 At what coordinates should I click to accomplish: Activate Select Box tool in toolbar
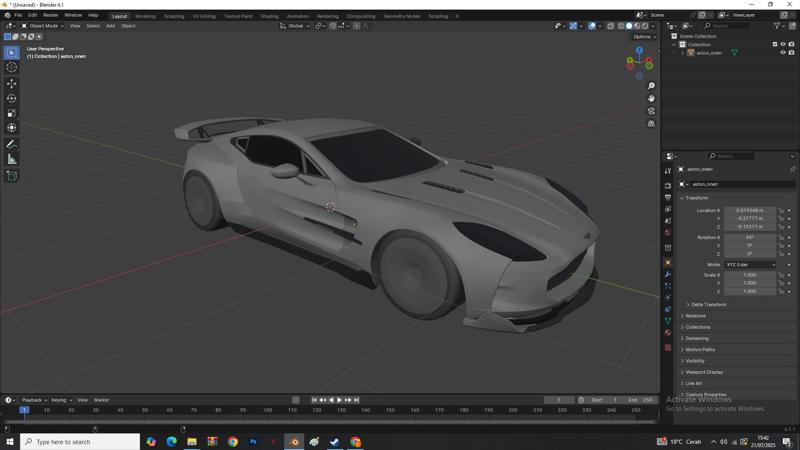click(12, 53)
